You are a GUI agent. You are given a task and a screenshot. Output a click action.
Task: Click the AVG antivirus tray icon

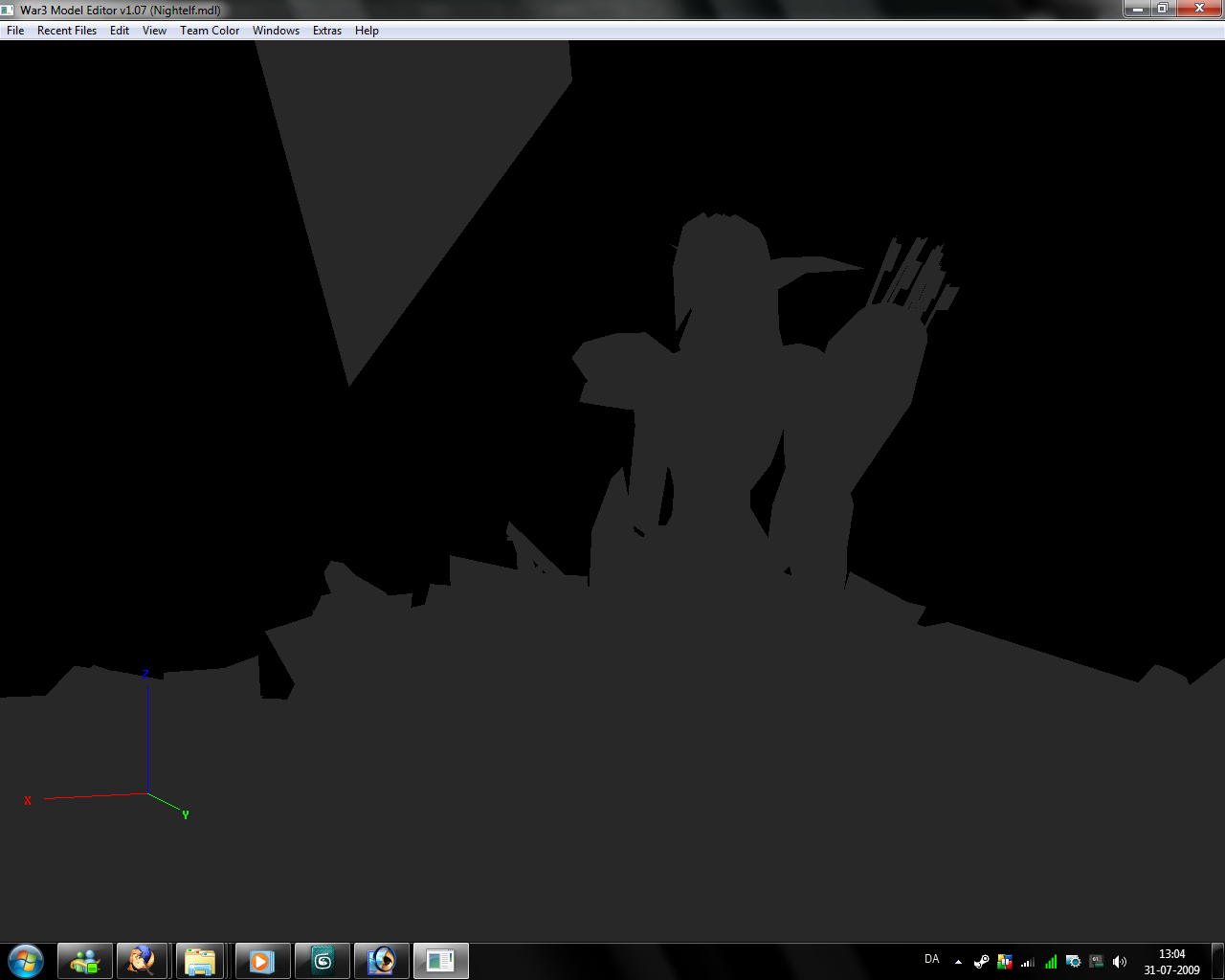(x=1004, y=962)
